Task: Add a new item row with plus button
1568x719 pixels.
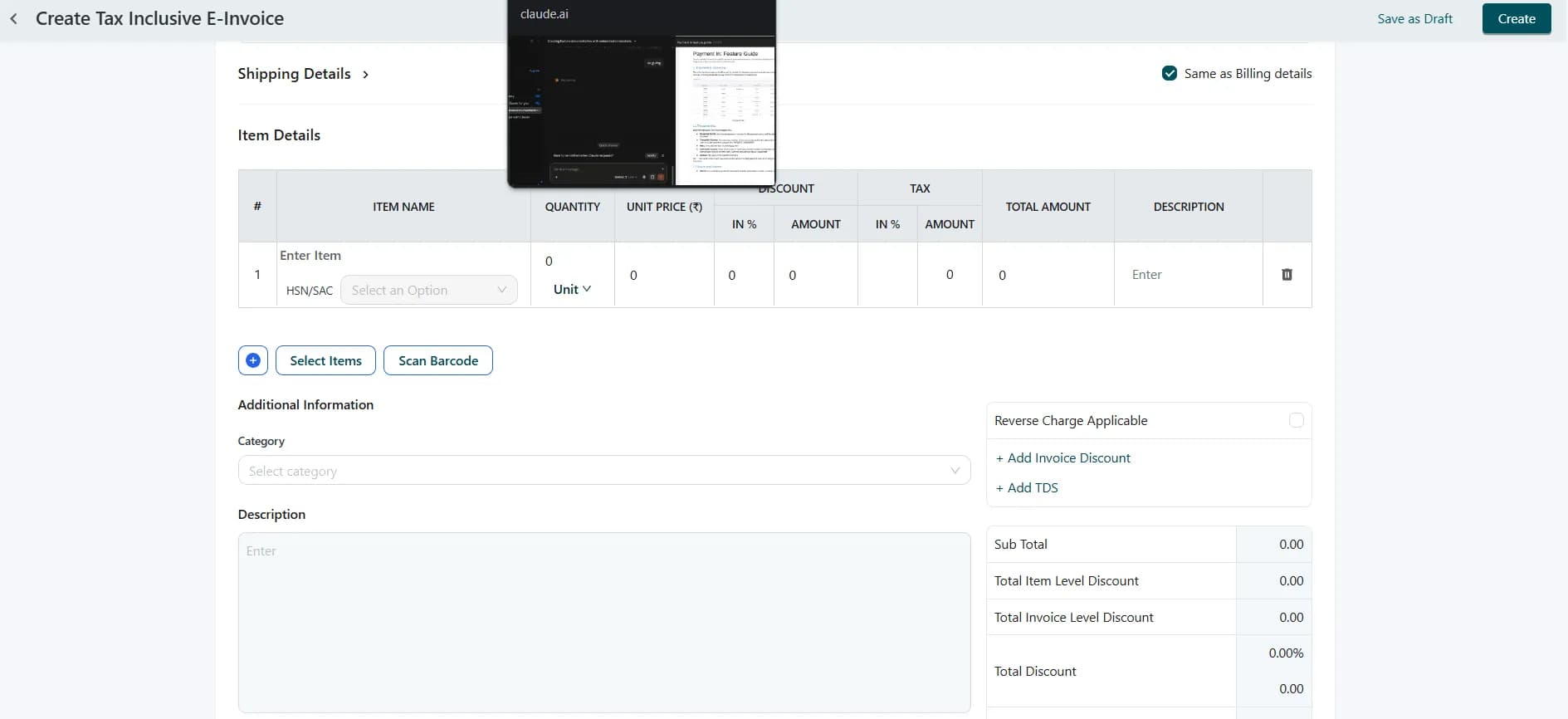Action: tap(253, 360)
